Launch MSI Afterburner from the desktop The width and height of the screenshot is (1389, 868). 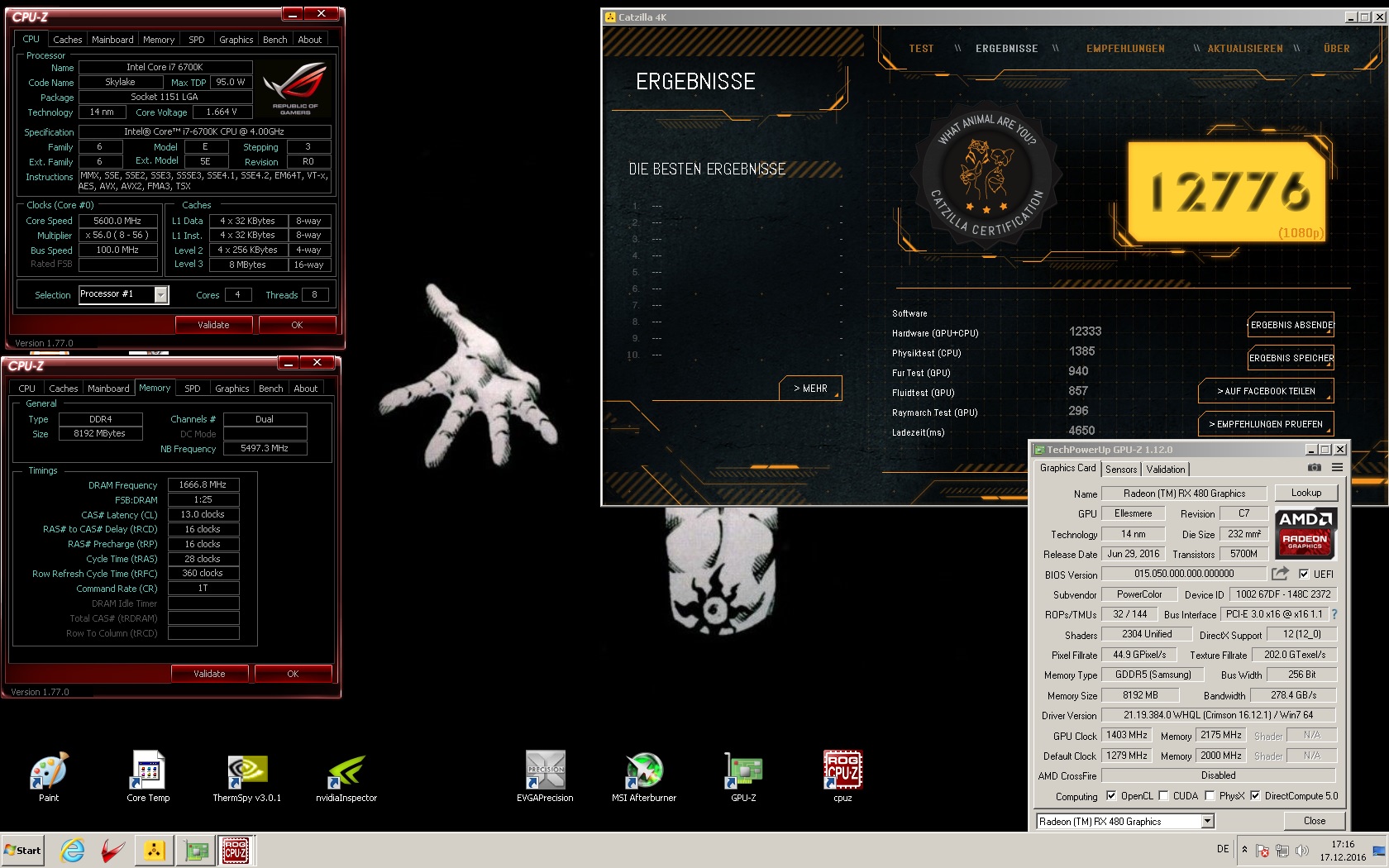pos(644,776)
